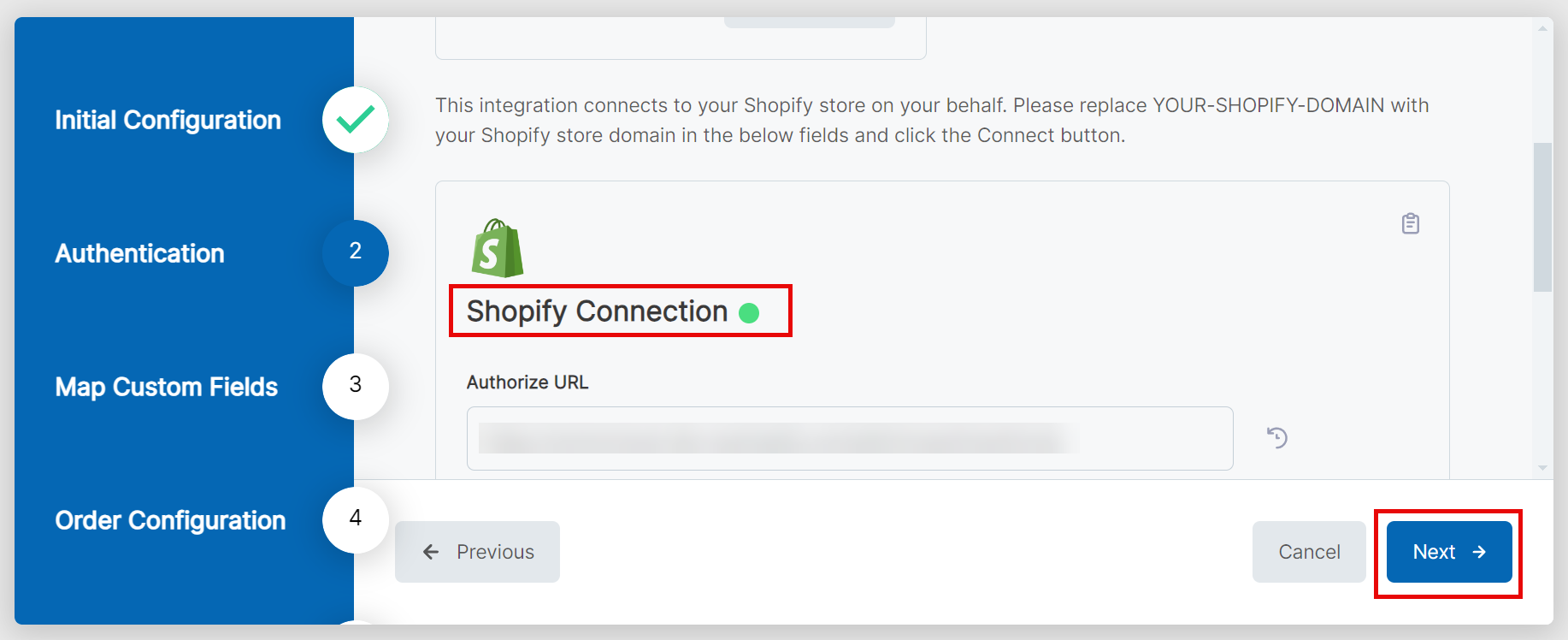Click the Cancel button

coord(1309,552)
